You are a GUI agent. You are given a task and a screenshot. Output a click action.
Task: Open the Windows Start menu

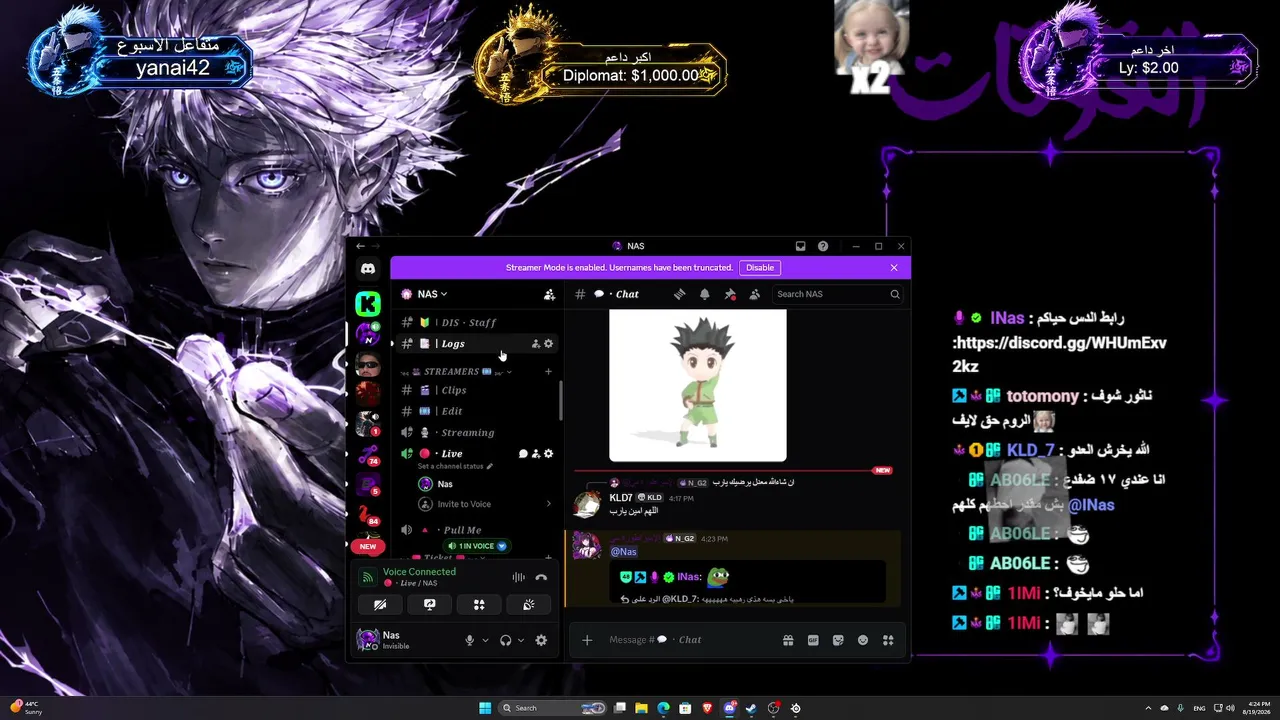(x=485, y=708)
